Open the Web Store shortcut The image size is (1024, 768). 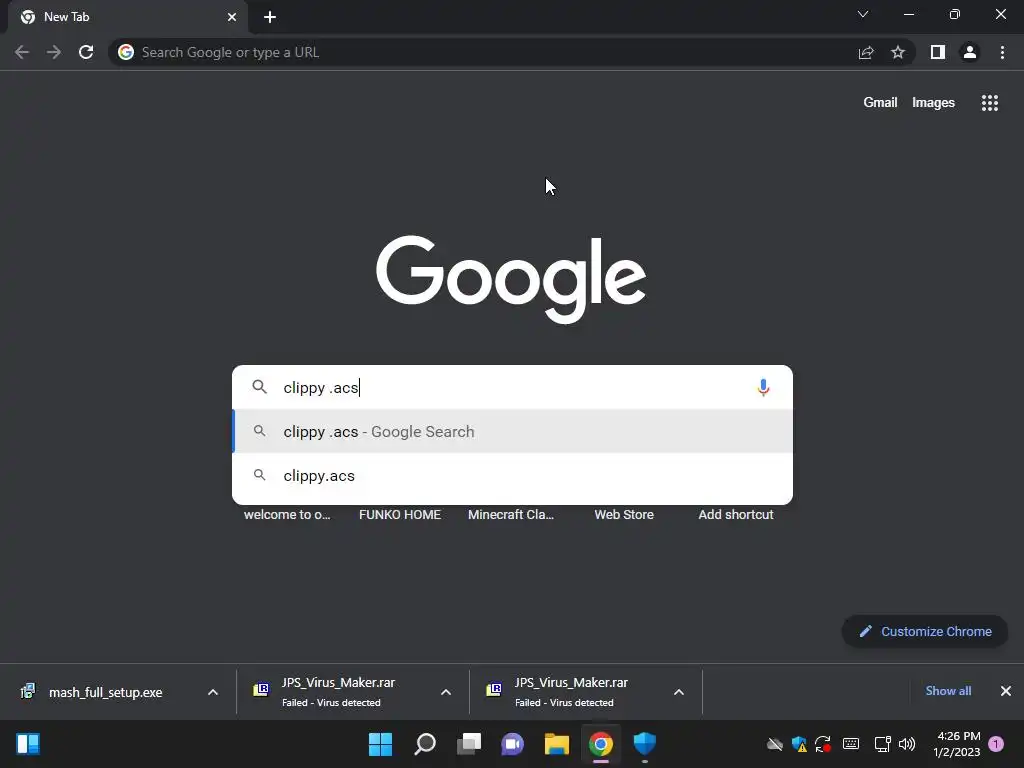pos(624,515)
